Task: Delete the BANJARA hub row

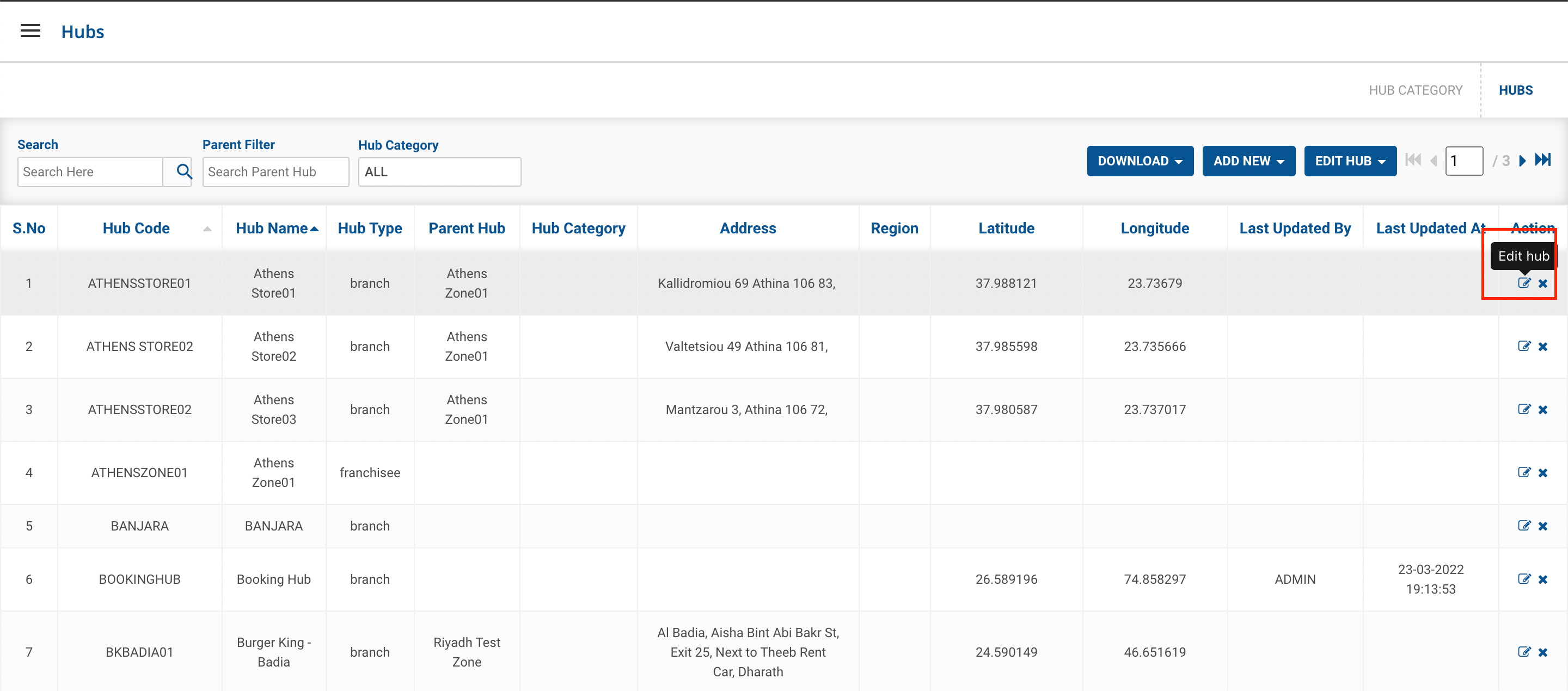Action: 1542,526
